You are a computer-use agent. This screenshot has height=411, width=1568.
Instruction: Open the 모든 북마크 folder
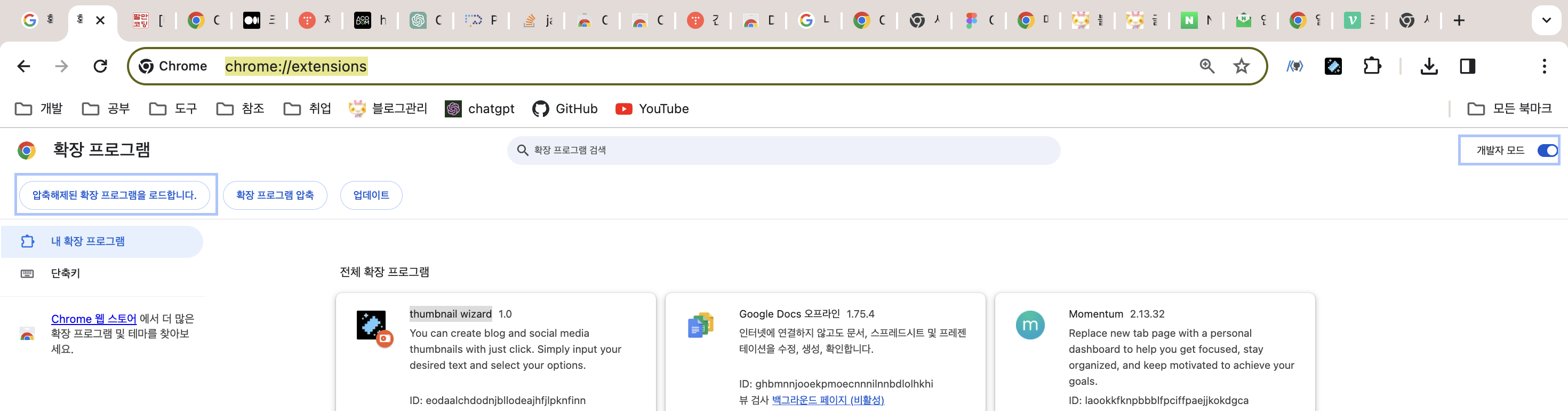[1509, 109]
